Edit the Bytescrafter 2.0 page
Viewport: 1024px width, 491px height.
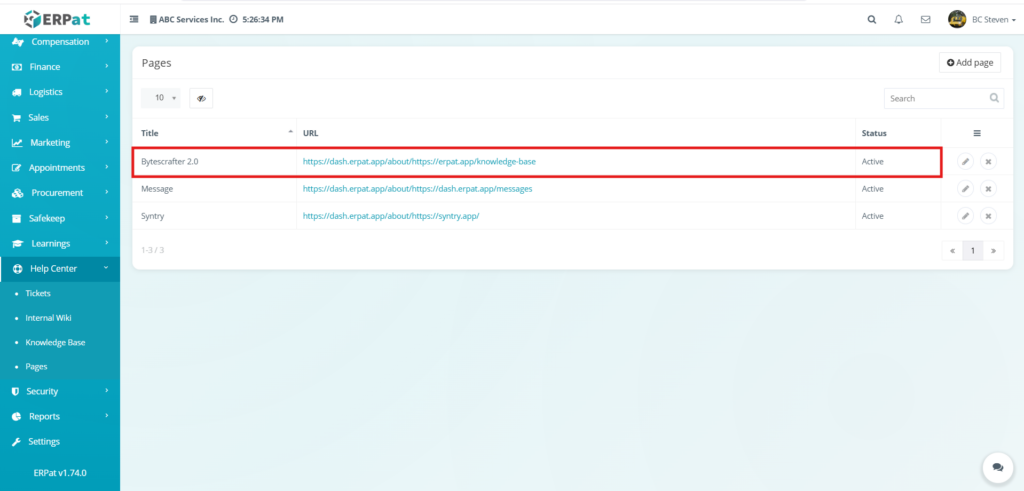[x=965, y=161]
